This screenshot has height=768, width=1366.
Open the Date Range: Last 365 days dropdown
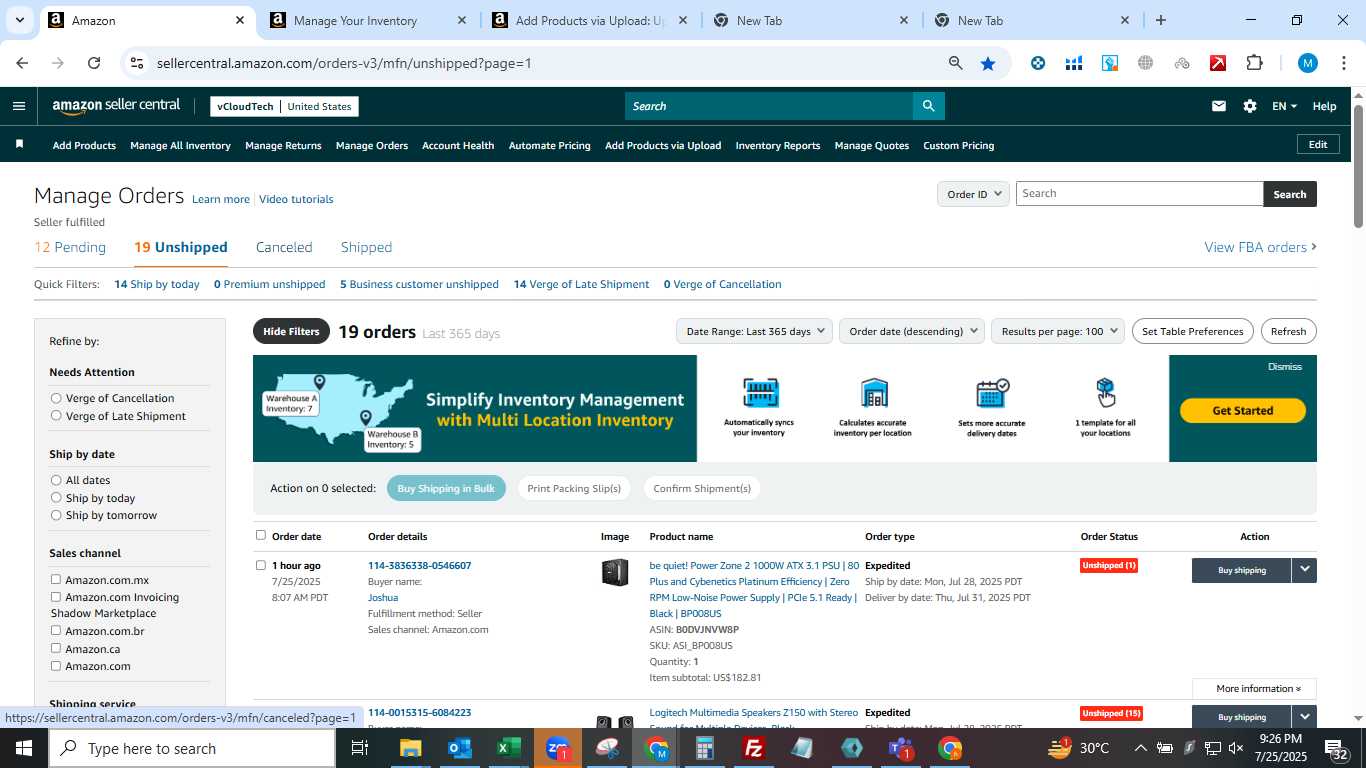pos(755,331)
